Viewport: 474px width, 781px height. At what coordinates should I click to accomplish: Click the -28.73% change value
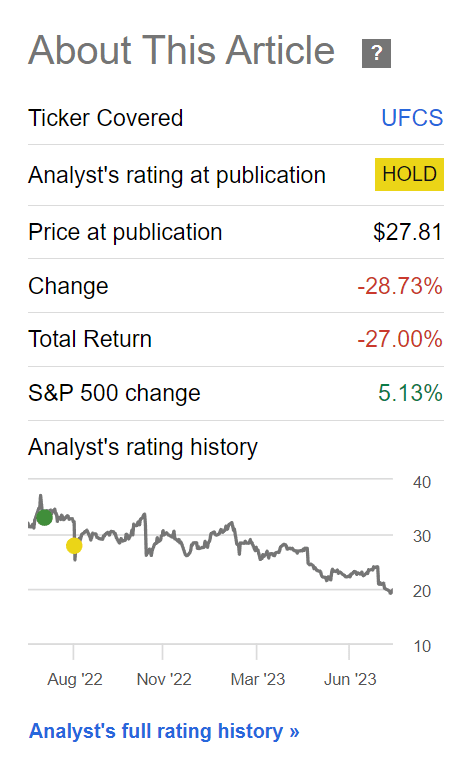point(400,286)
